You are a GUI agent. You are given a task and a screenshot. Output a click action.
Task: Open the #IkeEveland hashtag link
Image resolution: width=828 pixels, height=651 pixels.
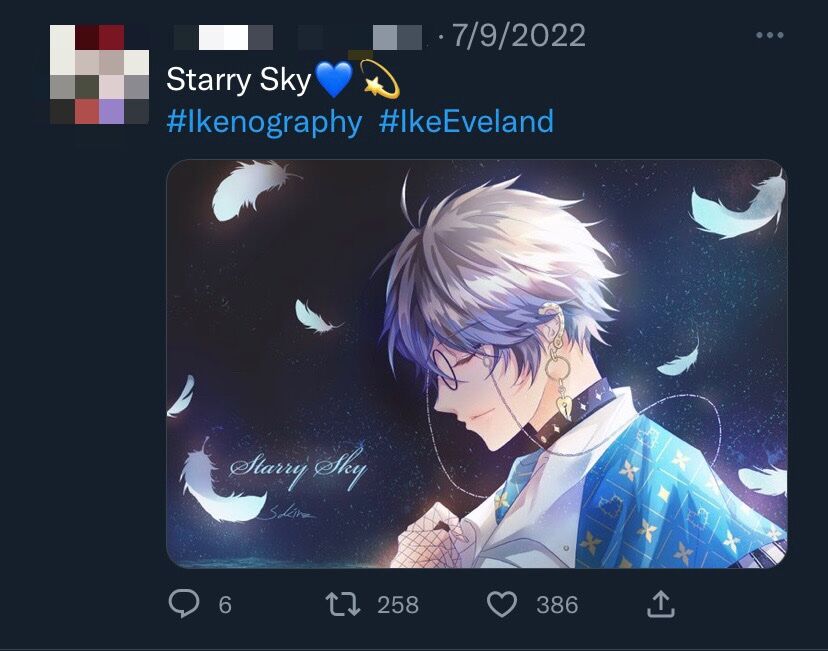(466, 121)
